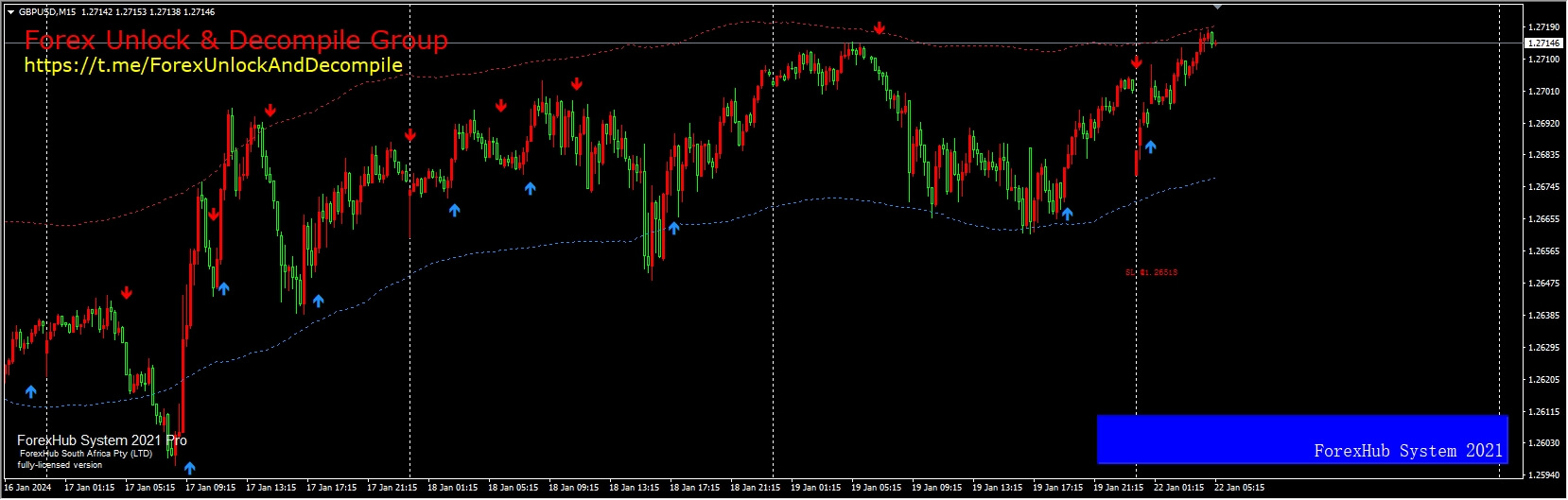Image resolution: width=1568 pixels, height=500 pixels.
Task: Click the blue ForexHub System 2021 panel
Action: [x=1302, y=440]
